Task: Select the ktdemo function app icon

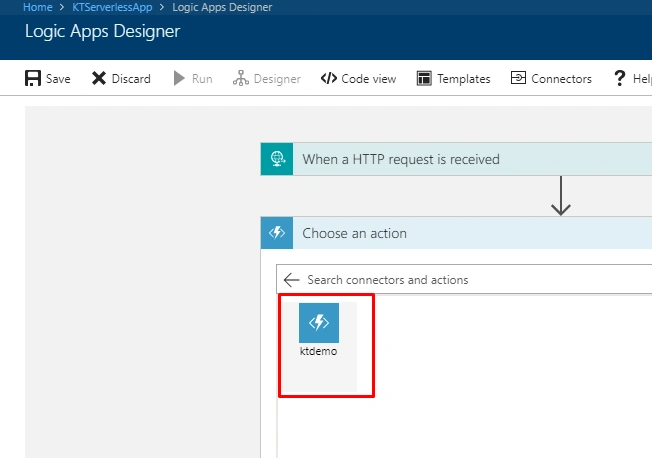Action: pyautogui.click(x=319, y=323)
